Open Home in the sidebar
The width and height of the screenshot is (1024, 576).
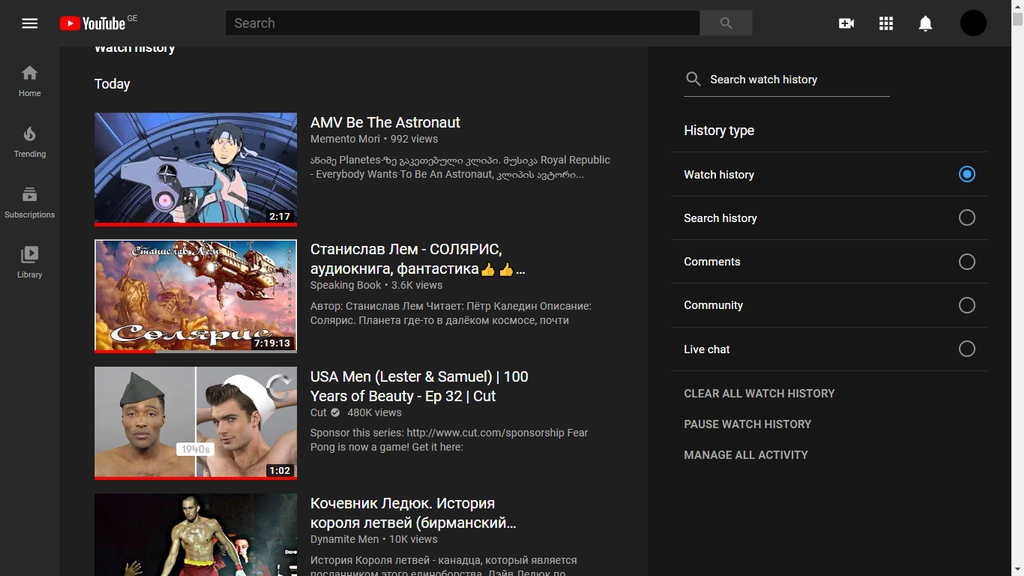click(29, 81)
